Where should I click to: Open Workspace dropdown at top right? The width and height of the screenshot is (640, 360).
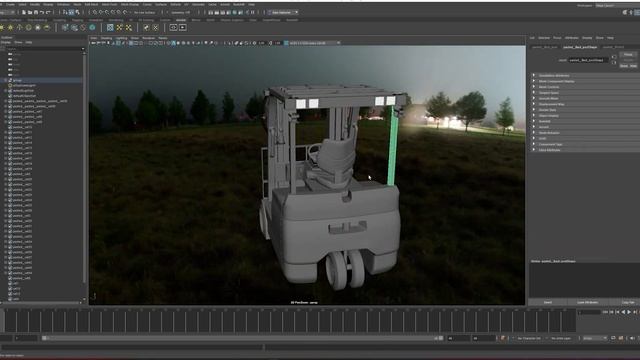click(618, 6)
